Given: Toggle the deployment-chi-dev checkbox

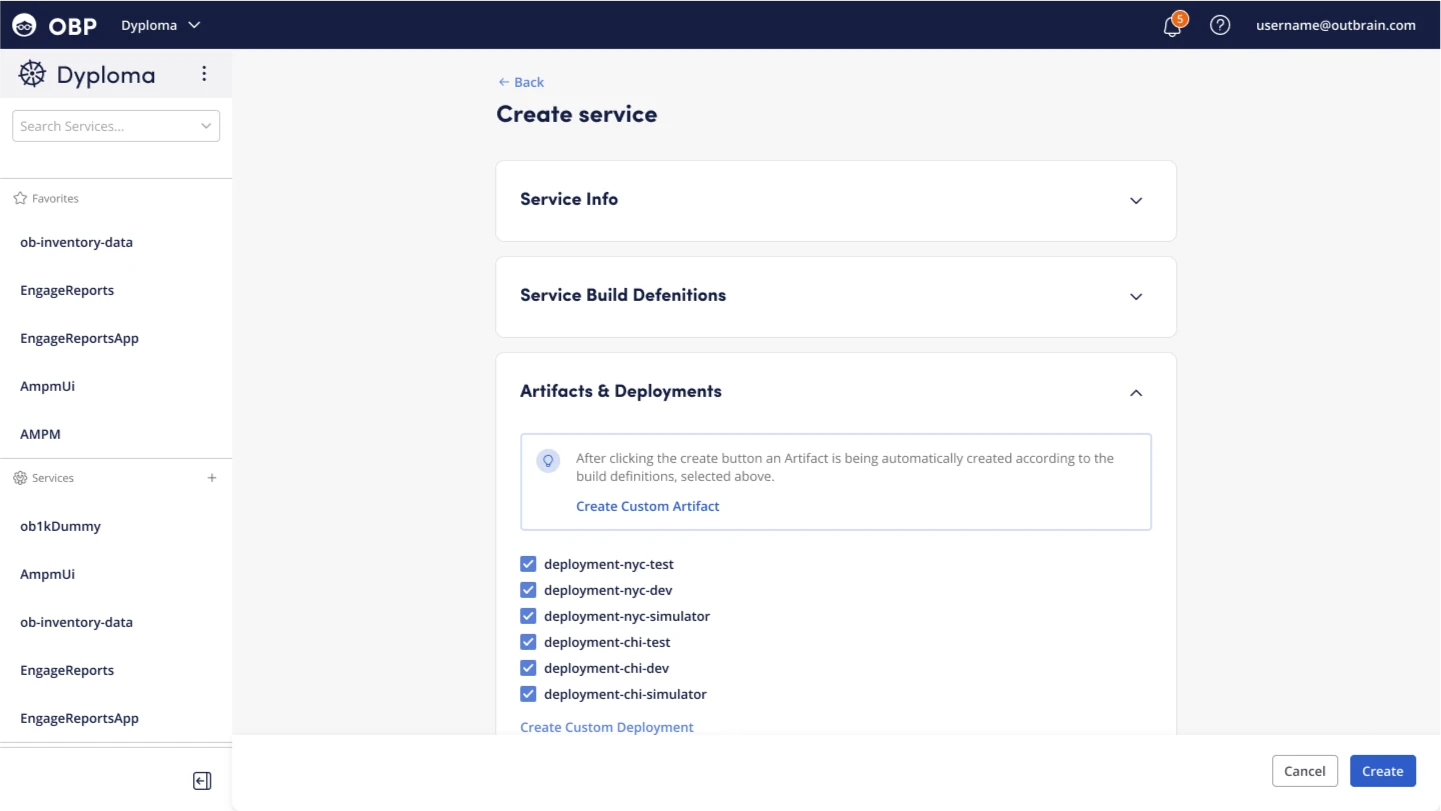Looking at the screenshot, I should click(528, 668).
